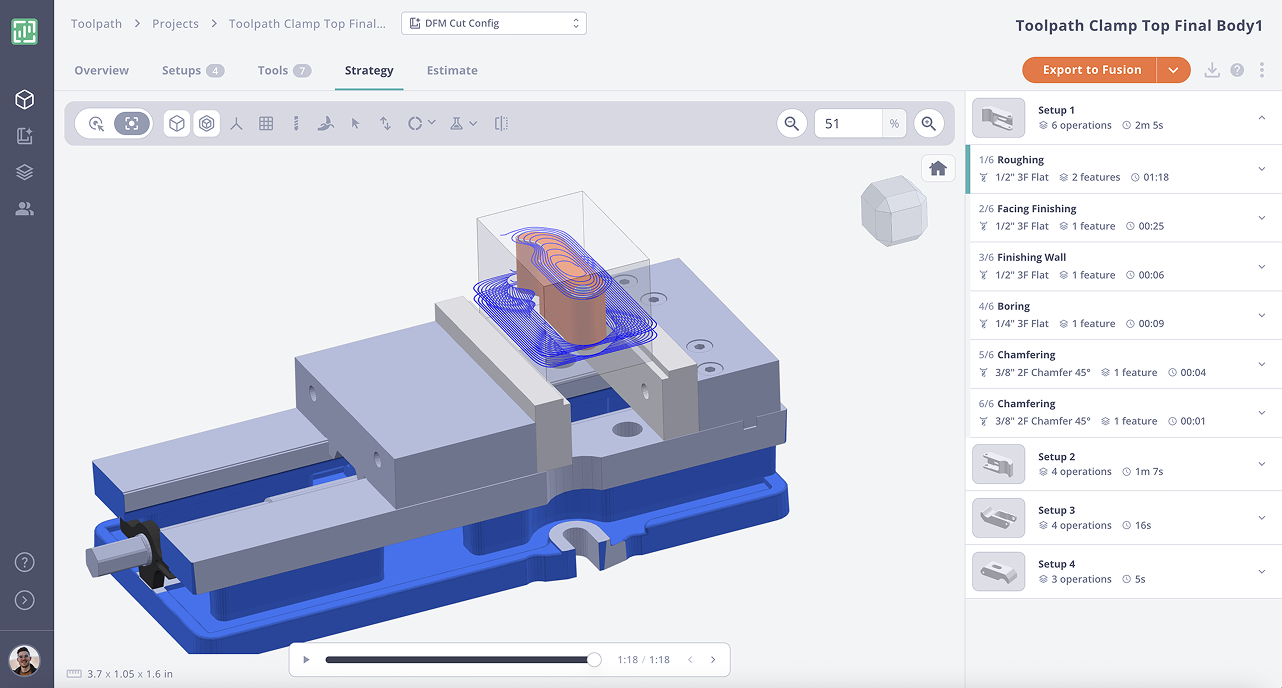Open the team members panel in the sidebar
Viewport: 1282px width, 688px height.
click(25, 209)
